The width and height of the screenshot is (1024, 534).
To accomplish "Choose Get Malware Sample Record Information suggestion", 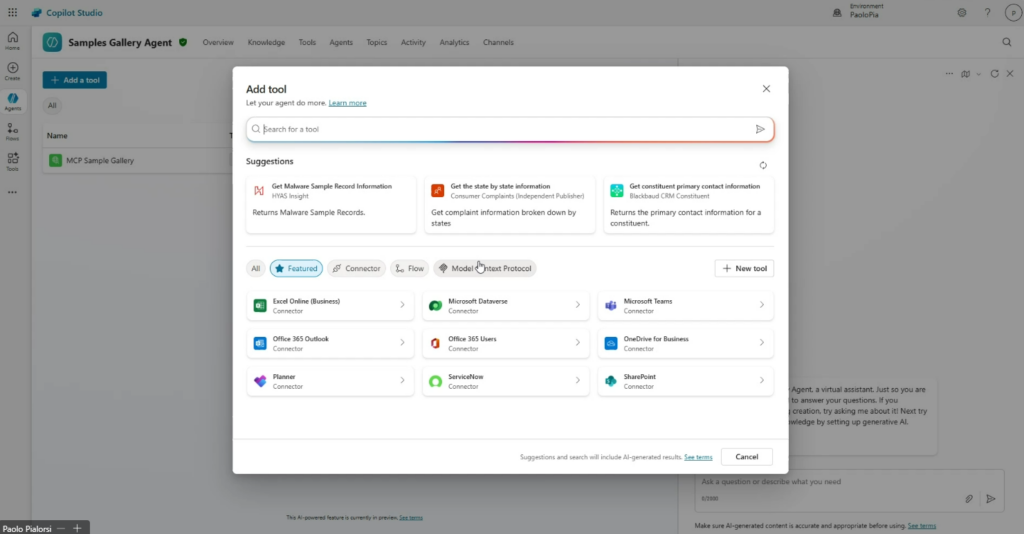I will 331,204.
